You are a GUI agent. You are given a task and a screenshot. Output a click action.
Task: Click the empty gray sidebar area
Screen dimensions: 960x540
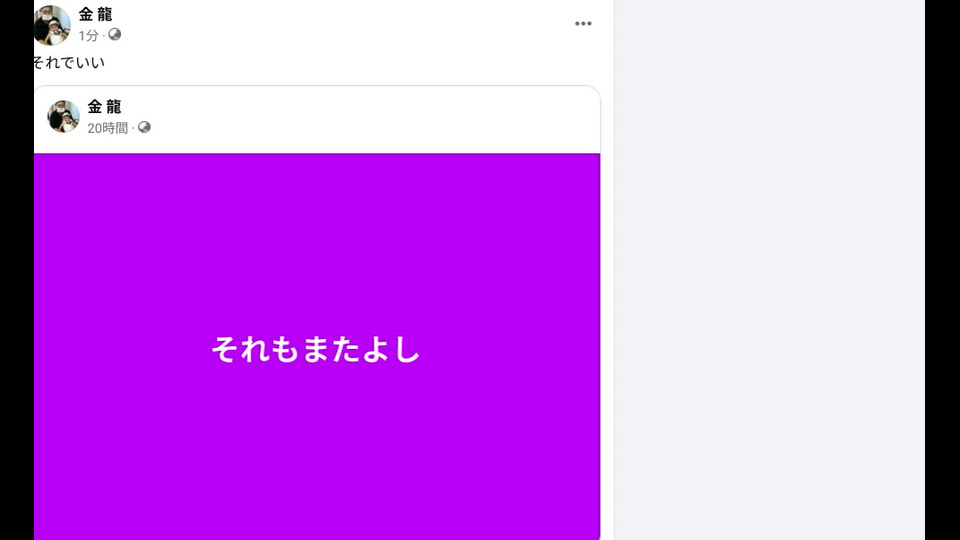coord(770,270)
